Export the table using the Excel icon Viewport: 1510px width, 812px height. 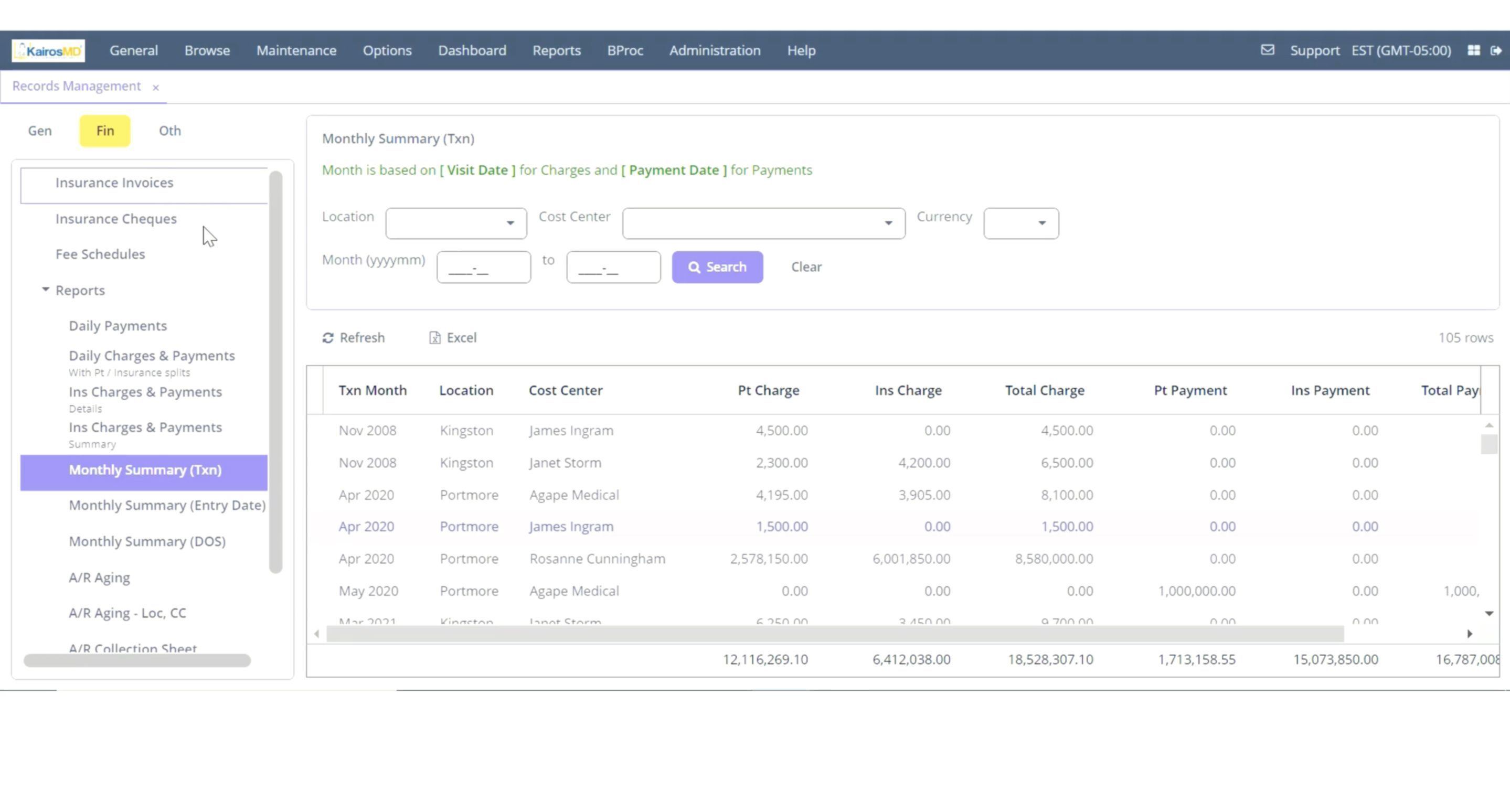tap(435, 338)
